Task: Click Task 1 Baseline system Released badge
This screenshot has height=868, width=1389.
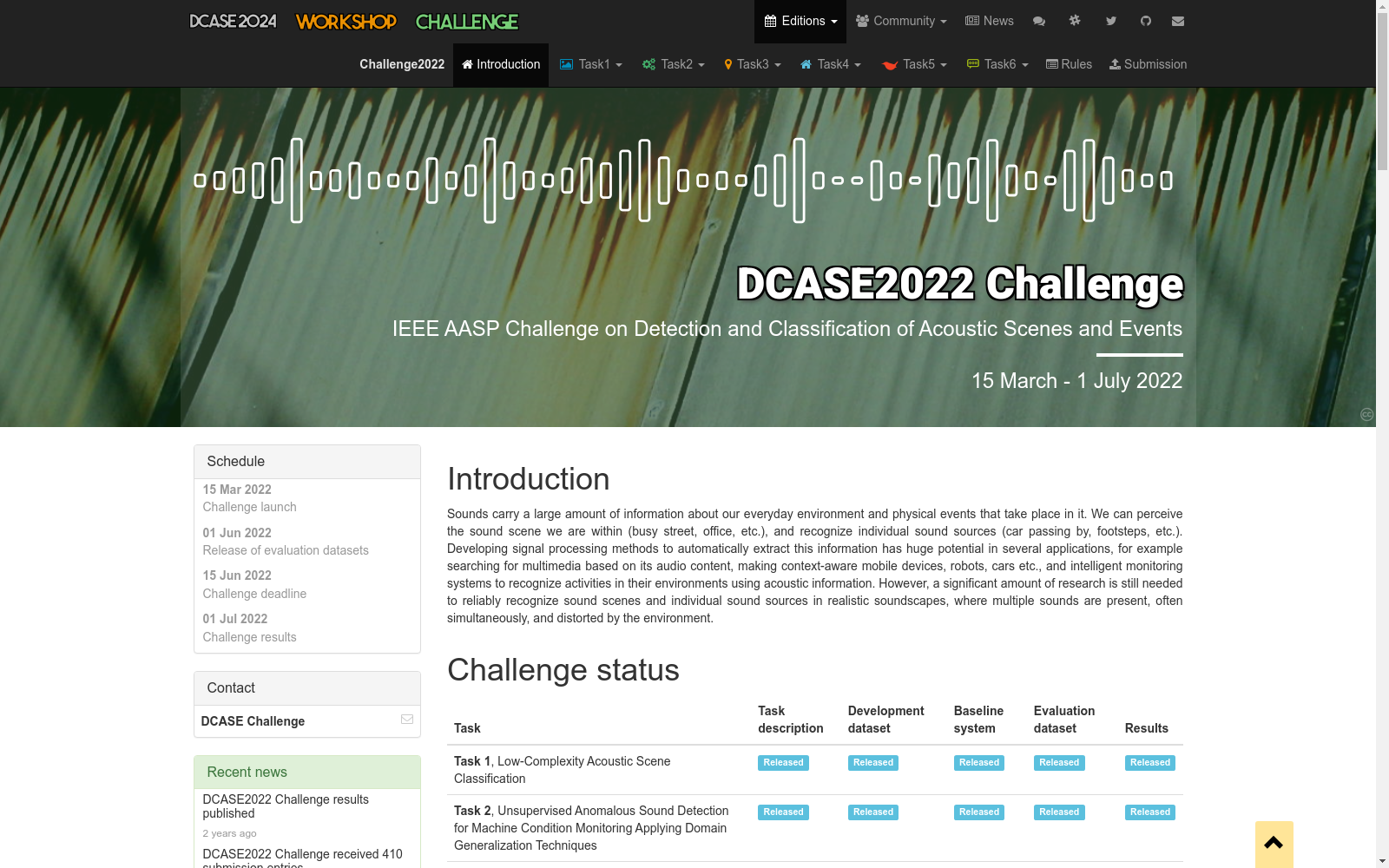Action: [979, 763]
